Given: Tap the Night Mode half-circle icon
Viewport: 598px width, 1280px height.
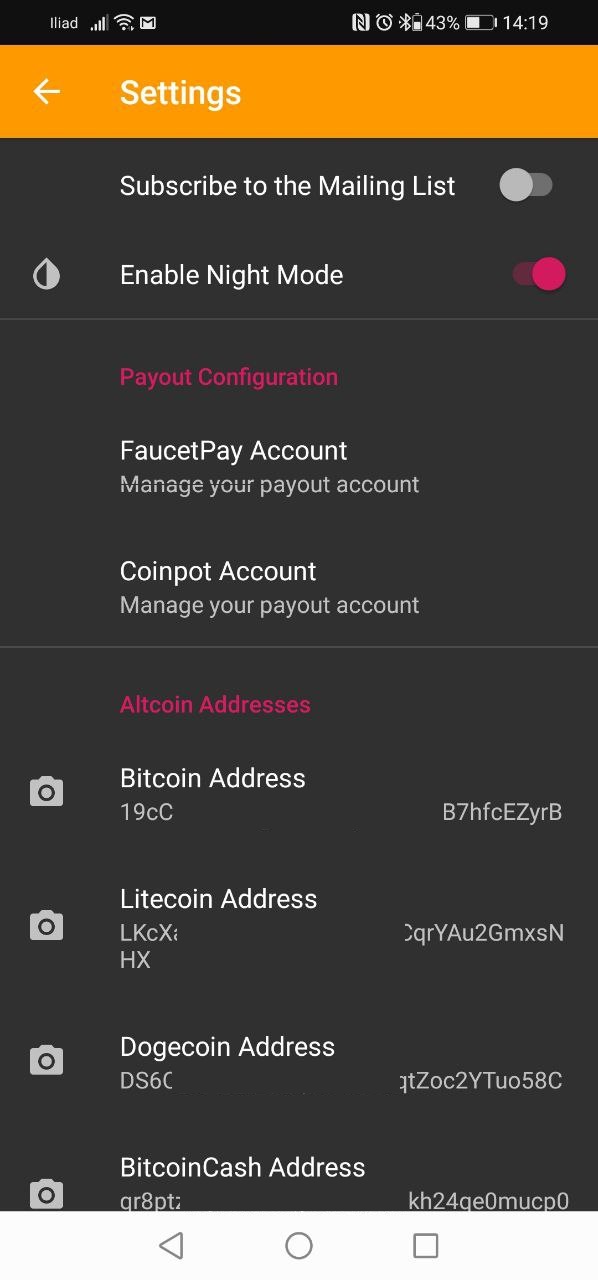Looking at the screenshot, I should 47,275.
